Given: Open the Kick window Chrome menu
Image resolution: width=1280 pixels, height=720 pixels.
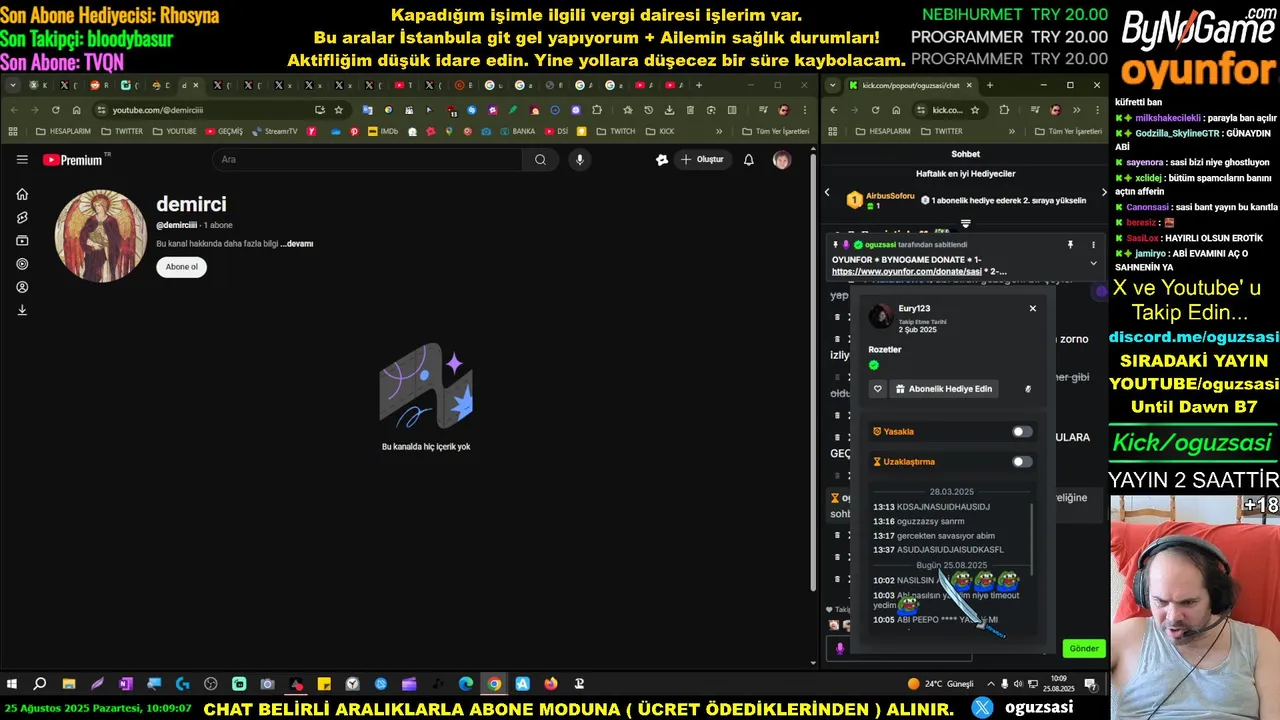Looking at the screenshot, I should point(1097,110).
